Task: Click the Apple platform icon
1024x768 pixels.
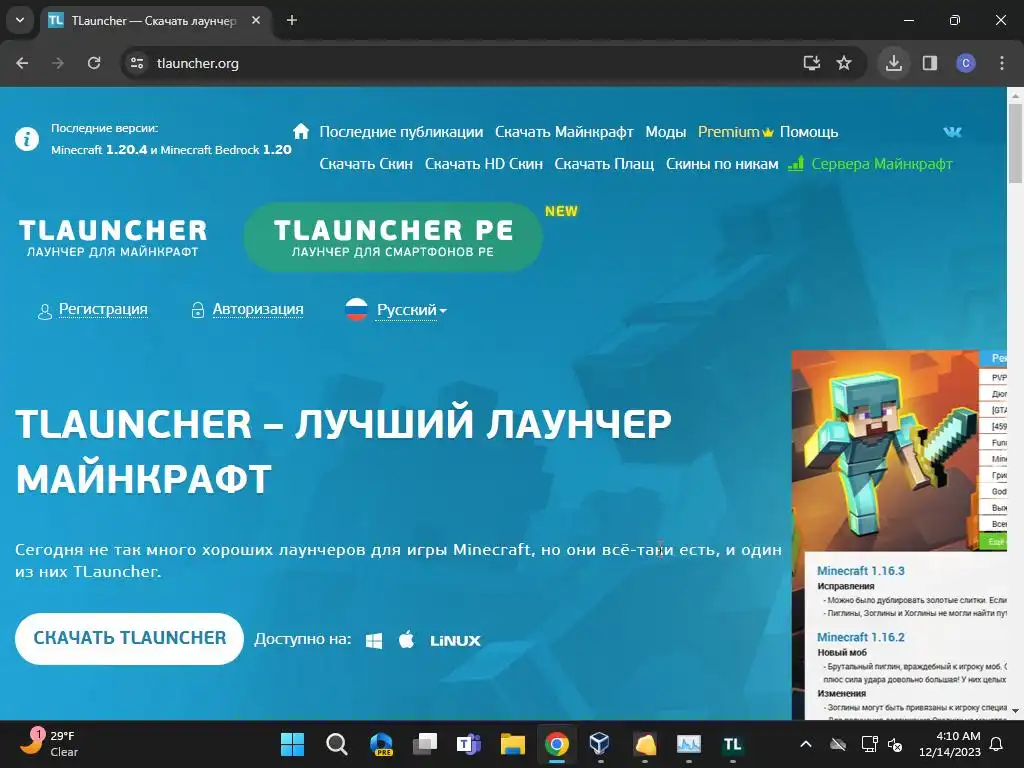Action: 406,639
